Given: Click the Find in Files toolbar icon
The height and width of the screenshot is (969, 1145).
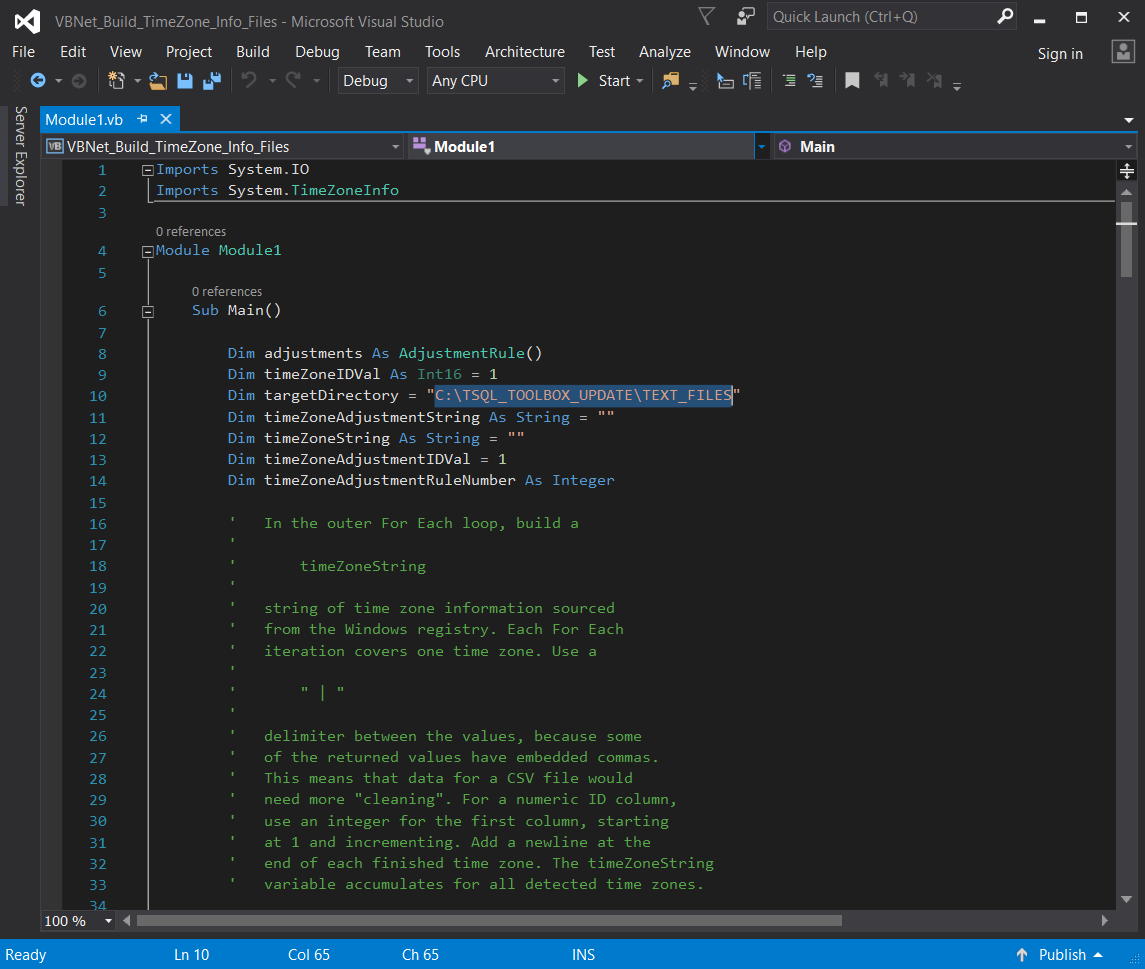Looking at the screenshot, I should [x=670, y=81].
